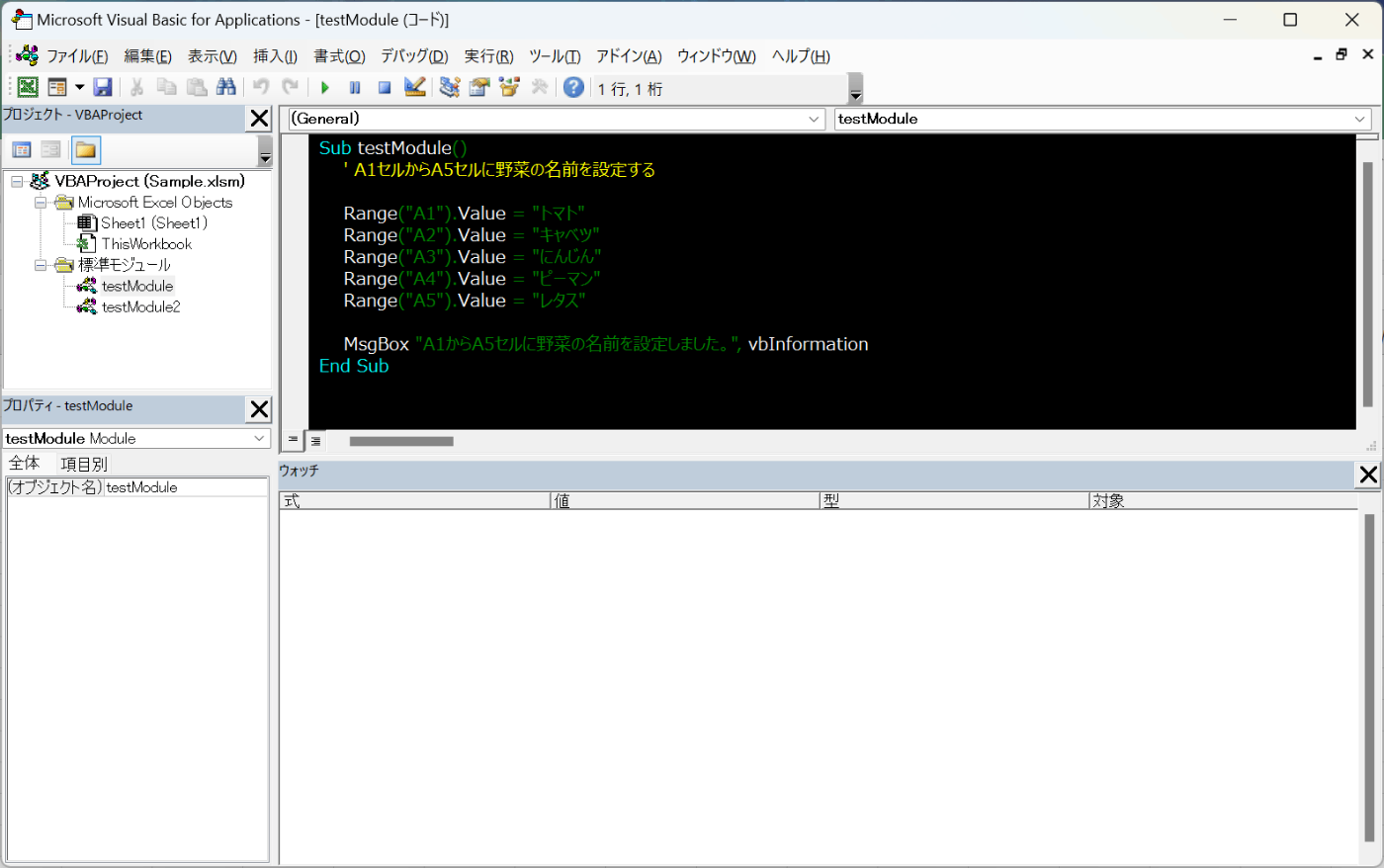The width and height of the screenshot is (1384, 868).
Task: Click the 対象 column header in Watch
Action: click(x=1224, y=501)
